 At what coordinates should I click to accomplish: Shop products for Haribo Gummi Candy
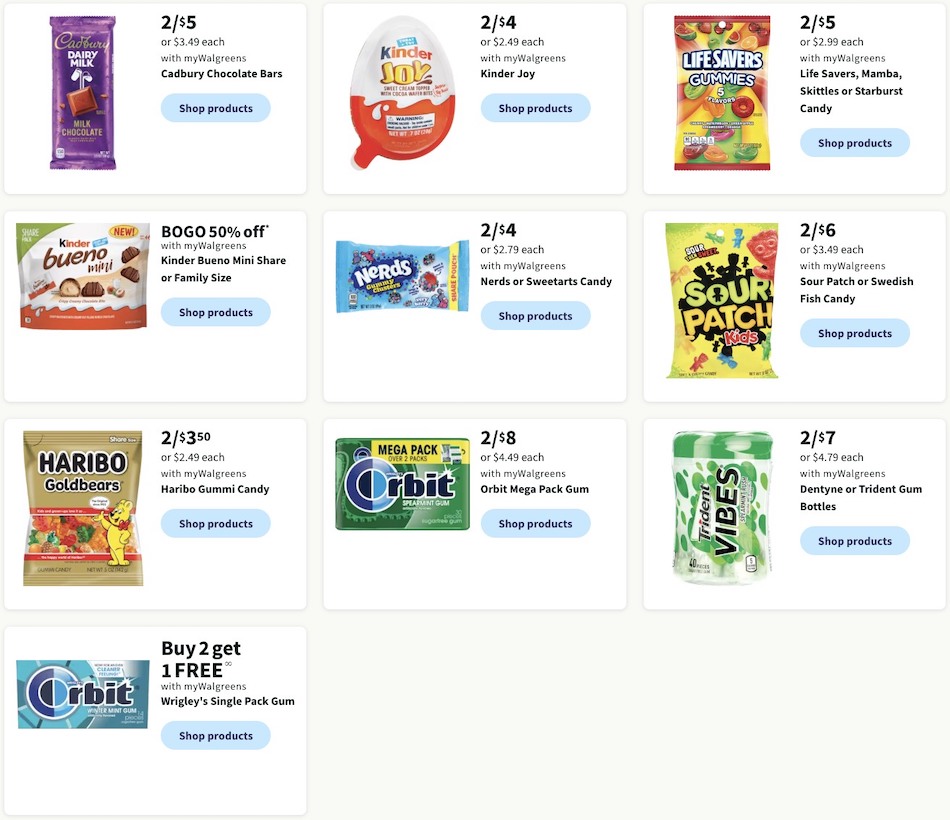point(216,524)
